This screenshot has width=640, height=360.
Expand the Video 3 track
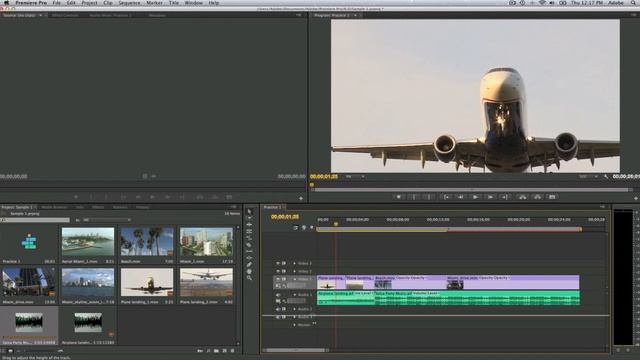(x=295, y=264)
